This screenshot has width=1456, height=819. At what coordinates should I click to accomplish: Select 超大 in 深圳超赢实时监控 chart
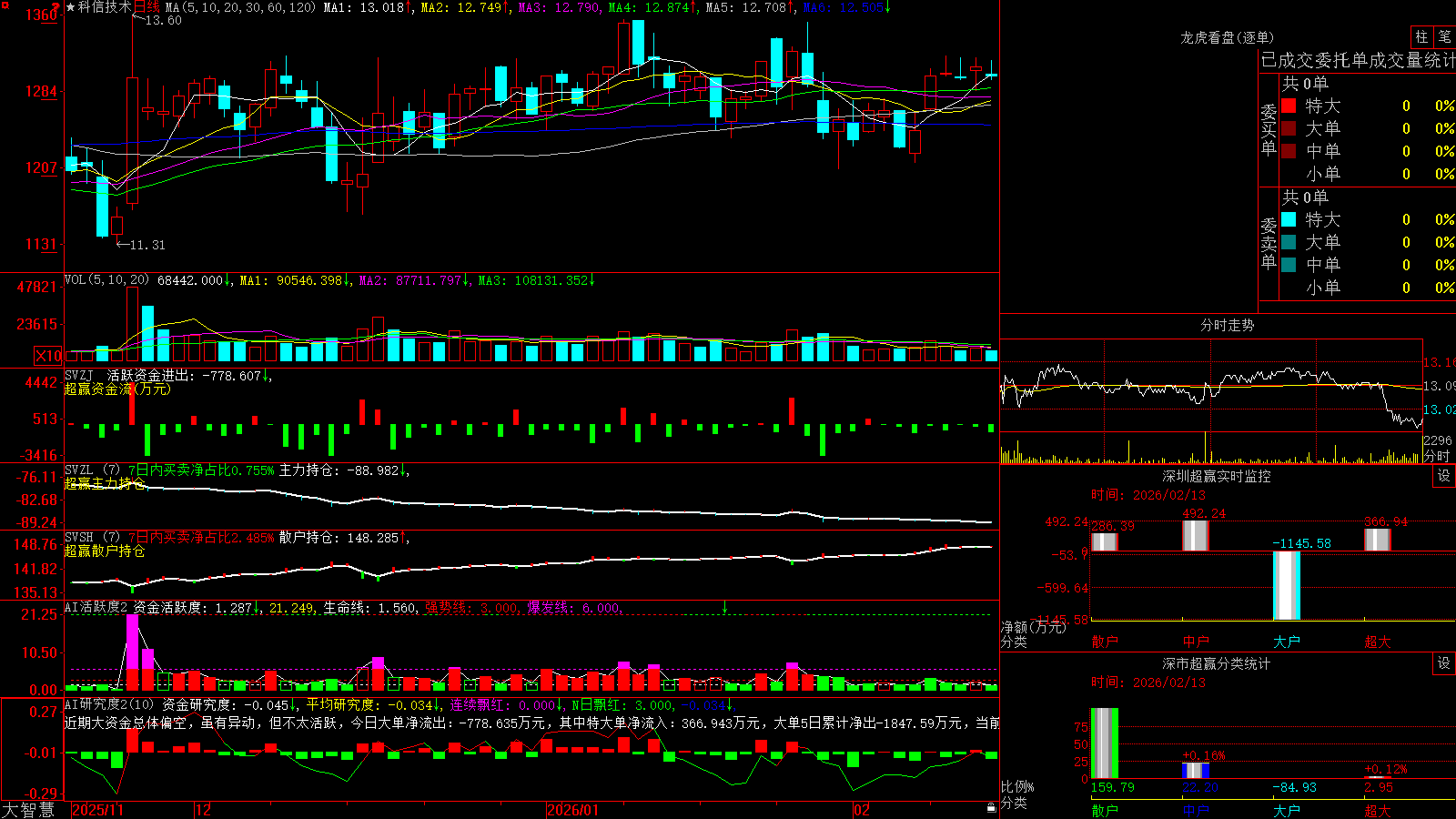pyautogui.click(x=1378, y=642)
